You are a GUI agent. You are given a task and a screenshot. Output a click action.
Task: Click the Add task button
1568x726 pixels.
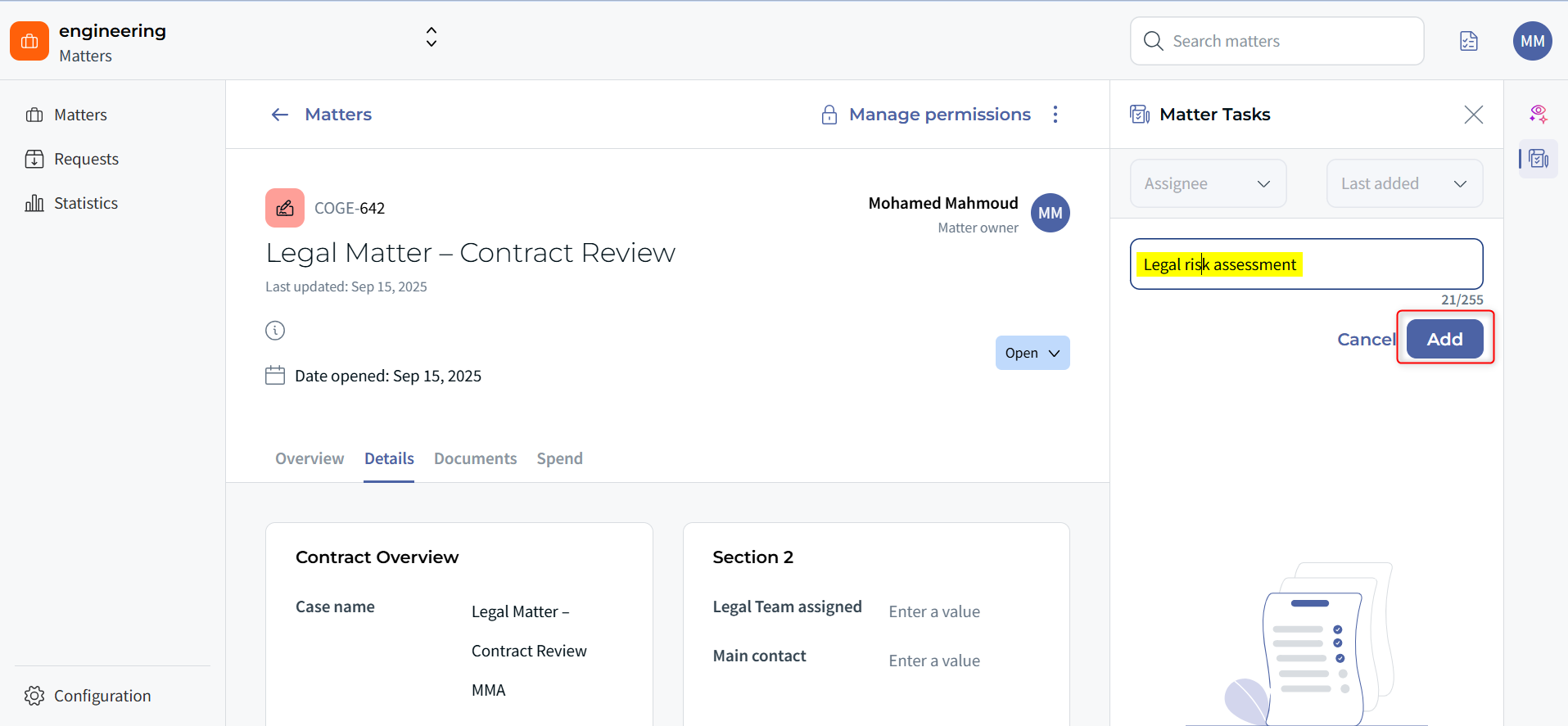(x=1444, y=339)
